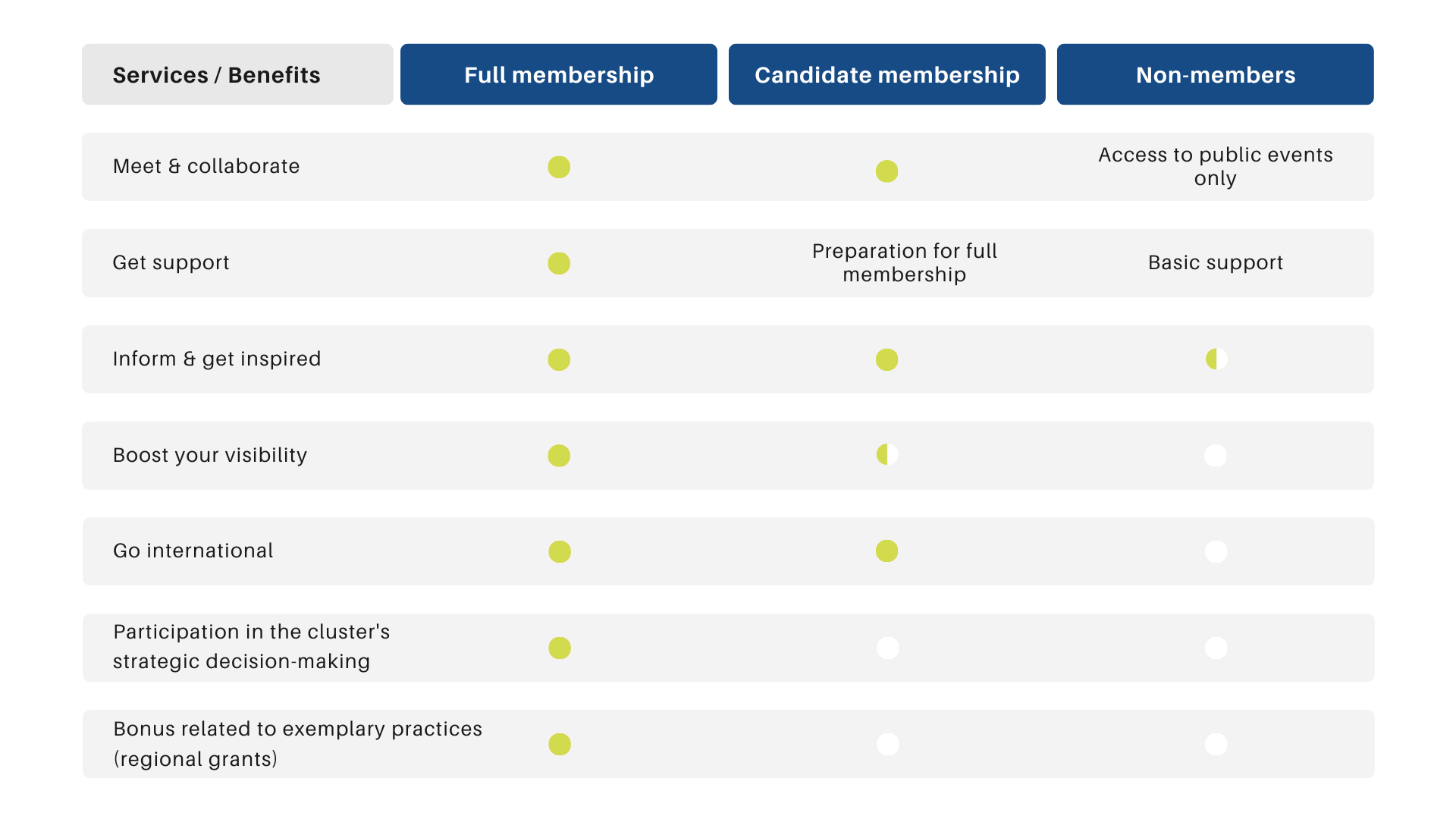Click 'Access to public events only' text

coord(1216,166)
